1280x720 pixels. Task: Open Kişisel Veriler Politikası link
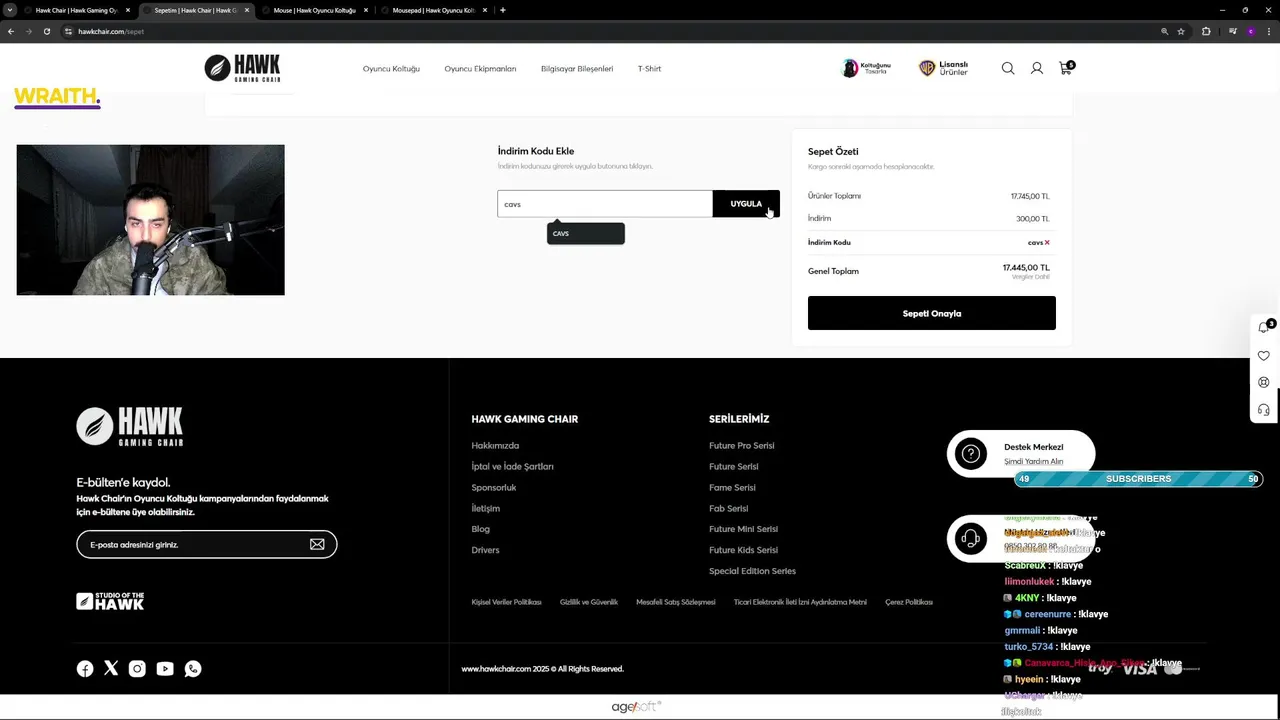point(506,602)
